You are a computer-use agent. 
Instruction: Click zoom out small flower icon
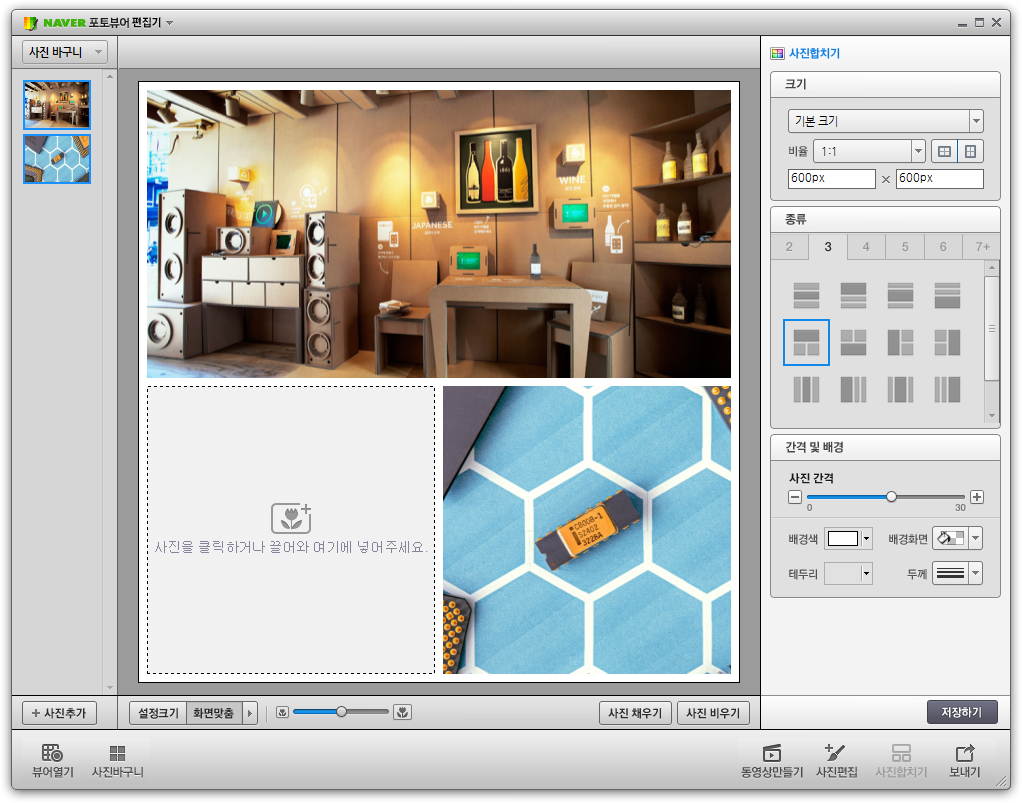[x=282, y=712]
